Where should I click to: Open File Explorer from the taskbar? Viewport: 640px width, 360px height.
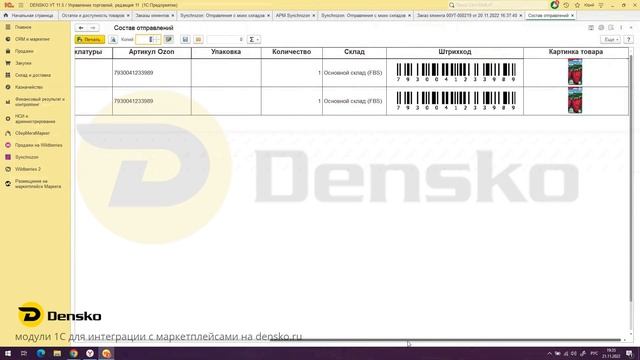57,353
